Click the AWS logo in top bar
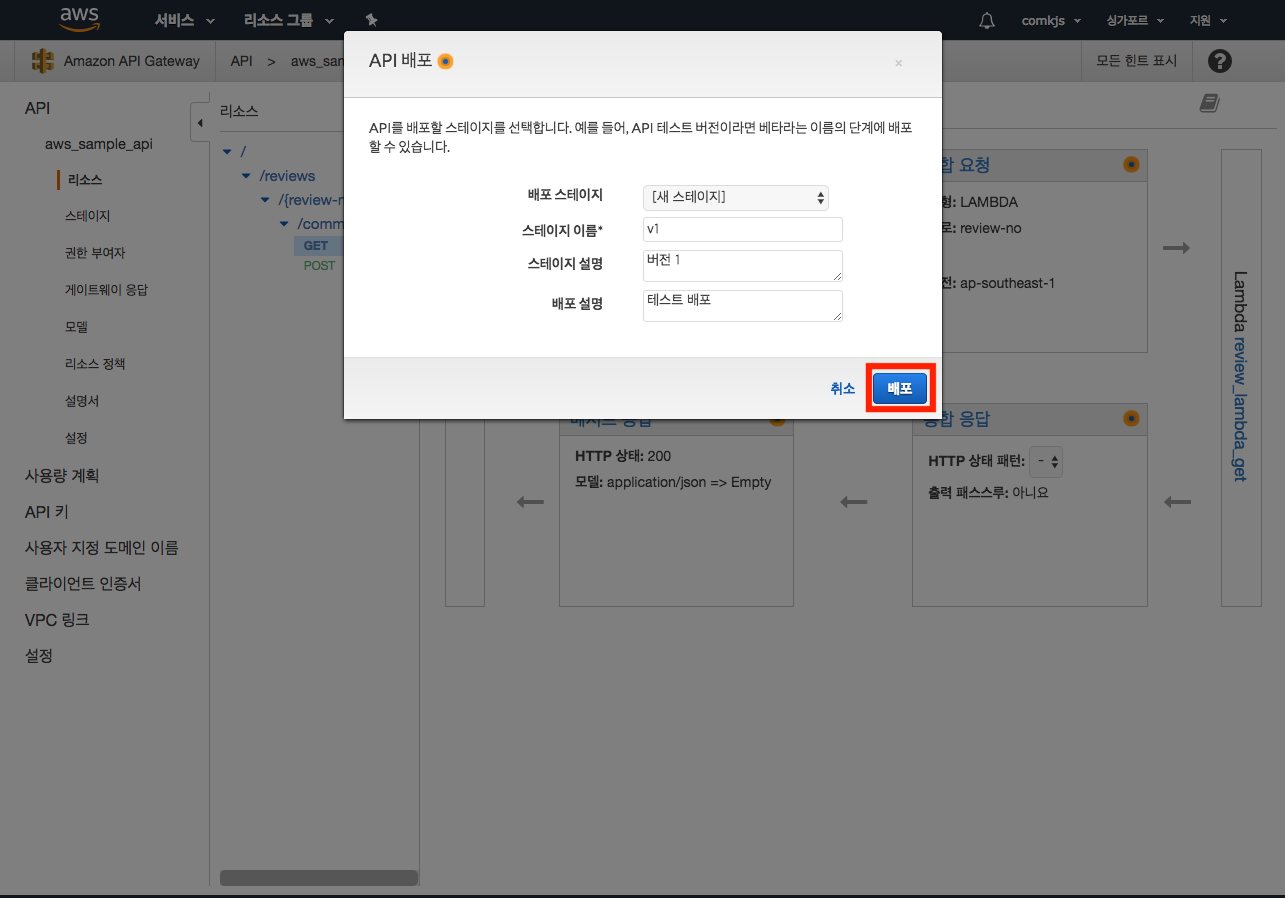The height and width of the screenshot is (898, 1285). point(78,18)
